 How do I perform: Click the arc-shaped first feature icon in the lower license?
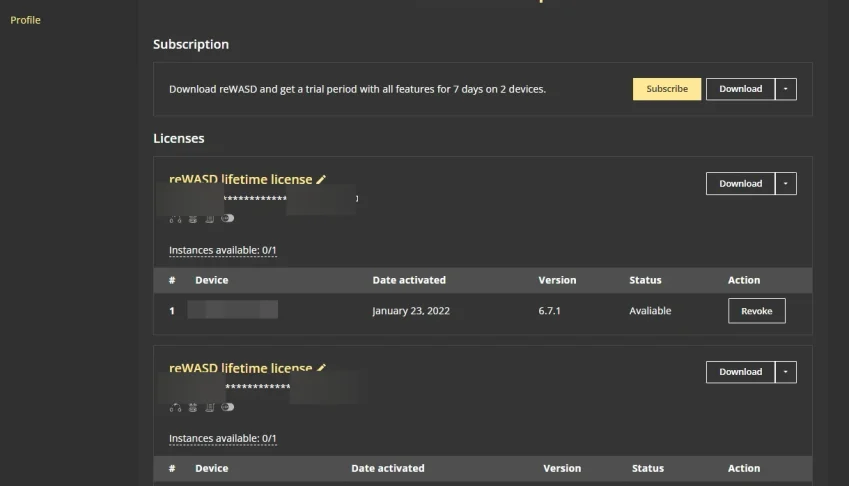click(175, 408)
